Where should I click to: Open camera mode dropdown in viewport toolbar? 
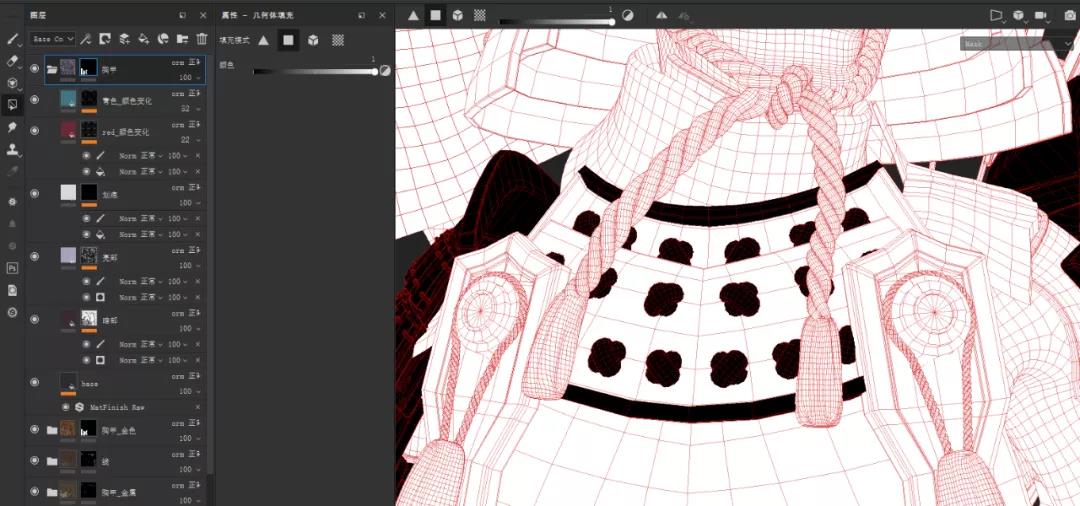[996, 15]
